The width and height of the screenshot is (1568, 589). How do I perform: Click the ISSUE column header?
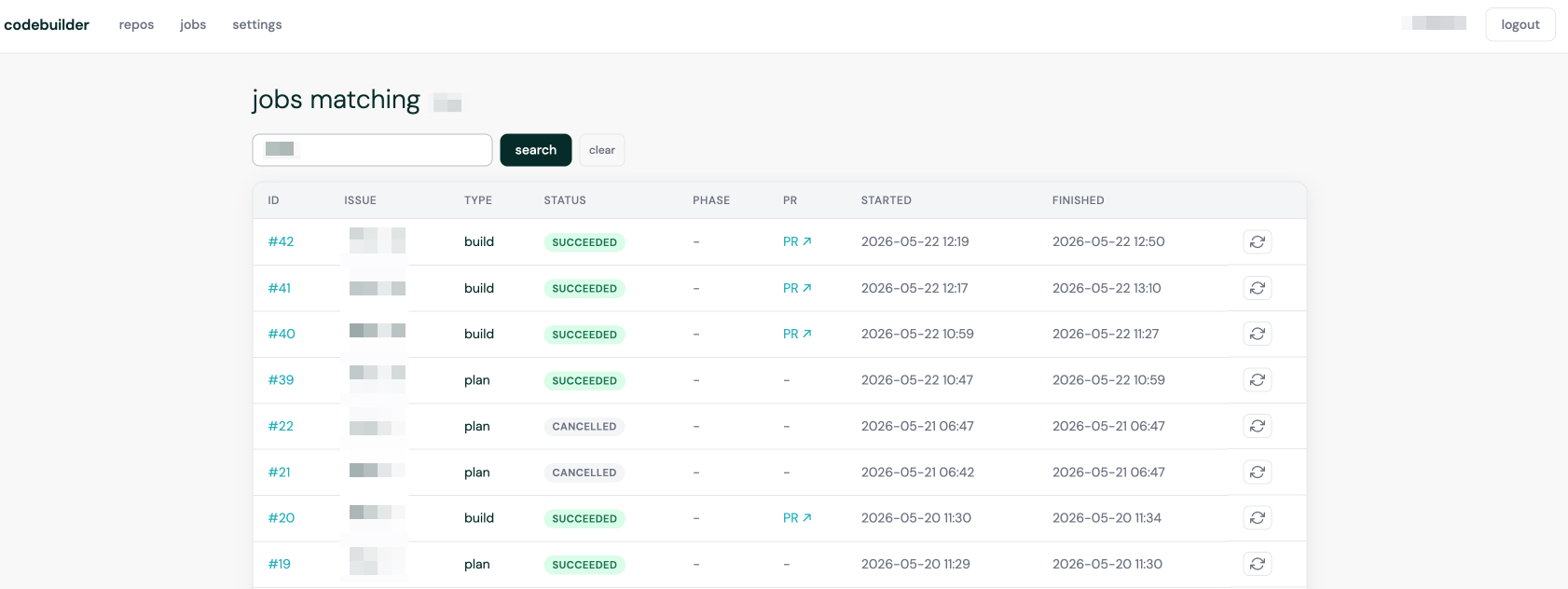pyautogui.click(x=360, y=200)
